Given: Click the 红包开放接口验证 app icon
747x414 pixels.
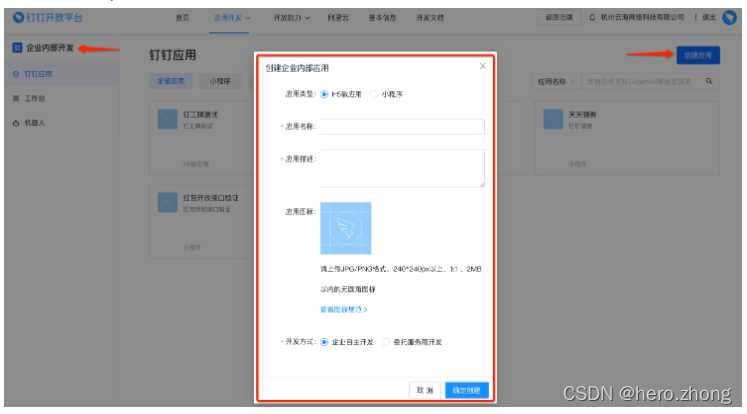Looking at the screenshot, I should [168, 202].
